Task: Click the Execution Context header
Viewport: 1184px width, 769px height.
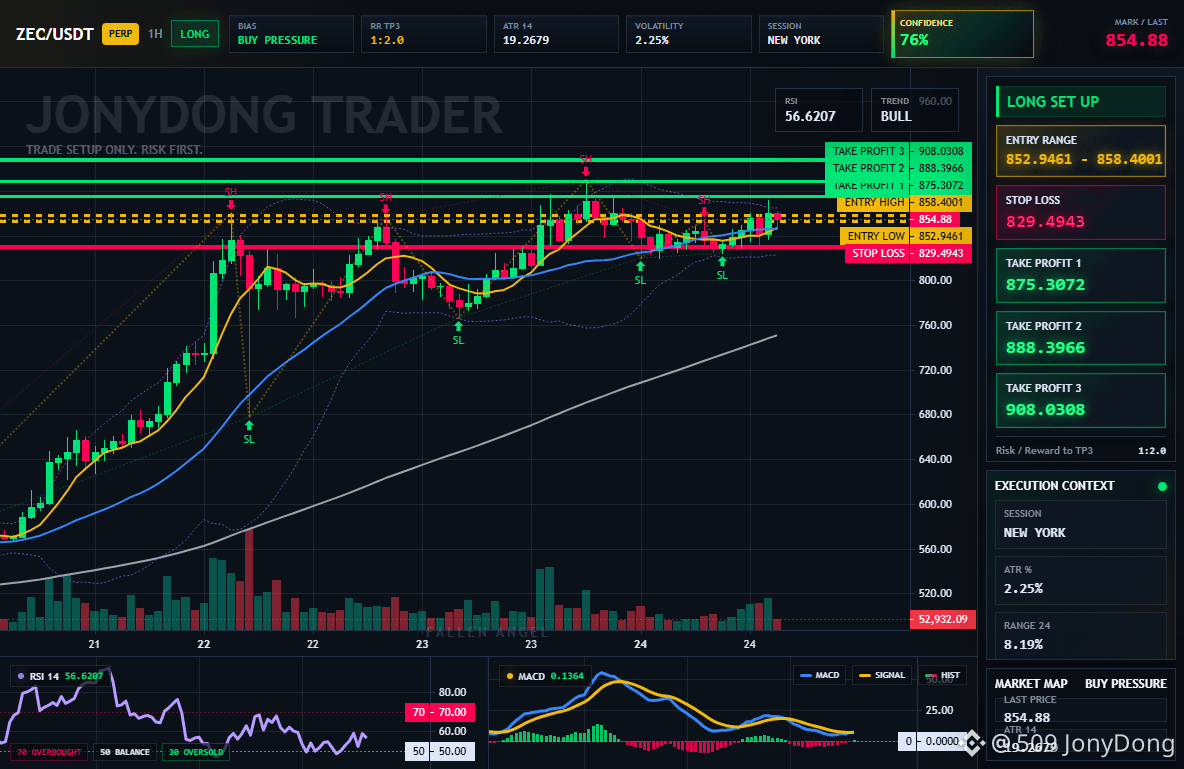Action: pyautogui.click(x=1054, y=486)
